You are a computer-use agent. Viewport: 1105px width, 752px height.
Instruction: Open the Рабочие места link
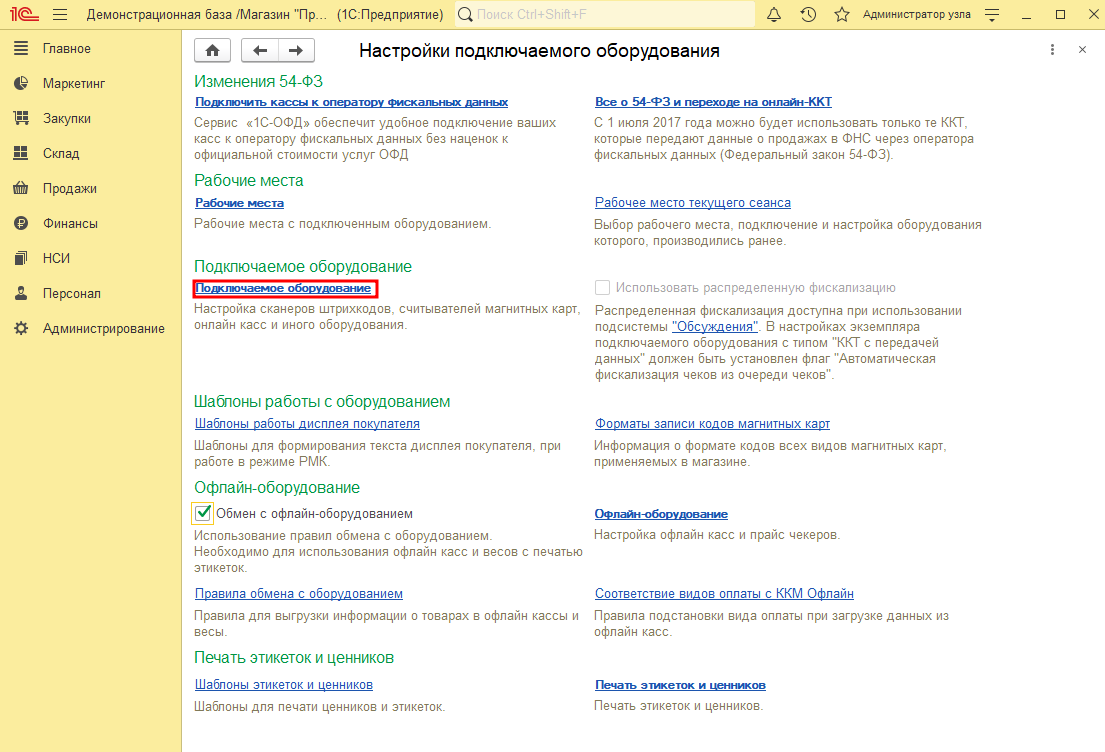(239, 203)
